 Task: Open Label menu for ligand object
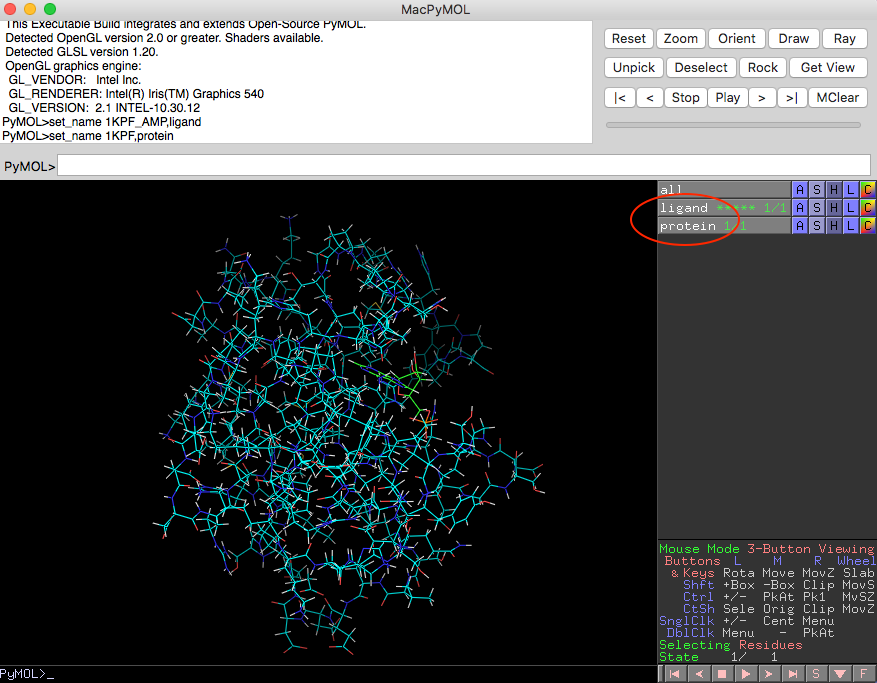click(850, 208)
